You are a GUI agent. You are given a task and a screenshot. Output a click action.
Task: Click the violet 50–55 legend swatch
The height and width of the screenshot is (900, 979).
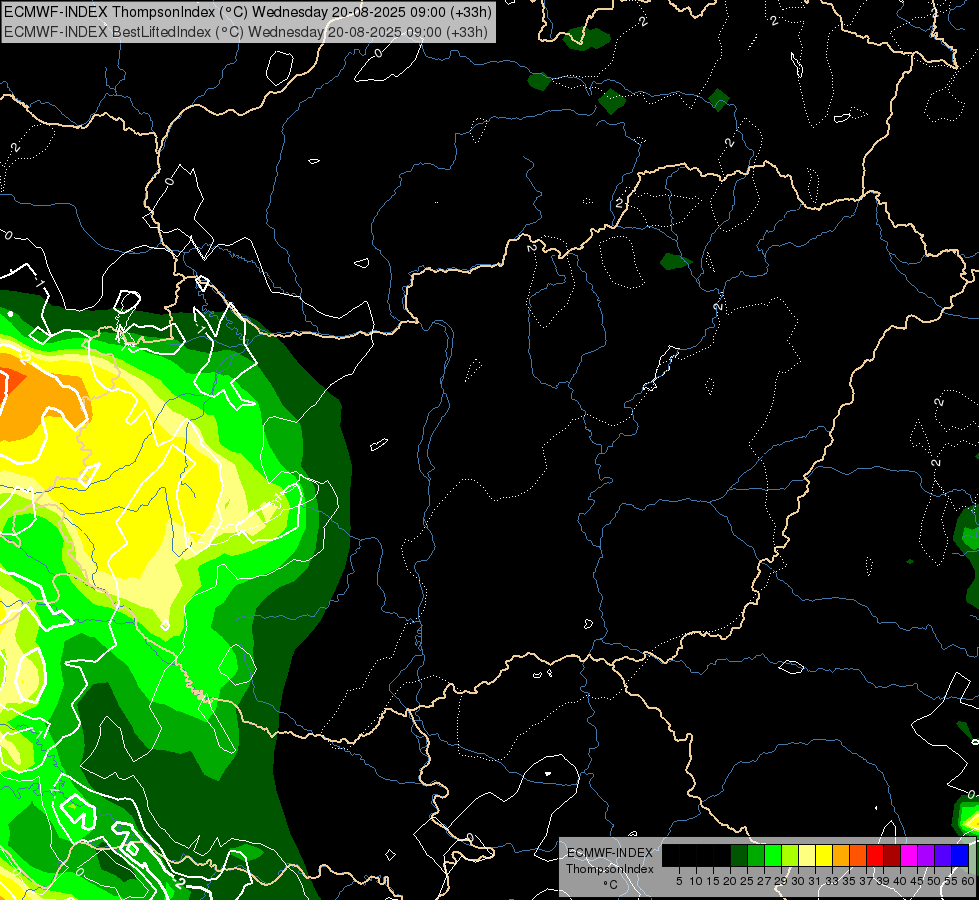point(943,856)
